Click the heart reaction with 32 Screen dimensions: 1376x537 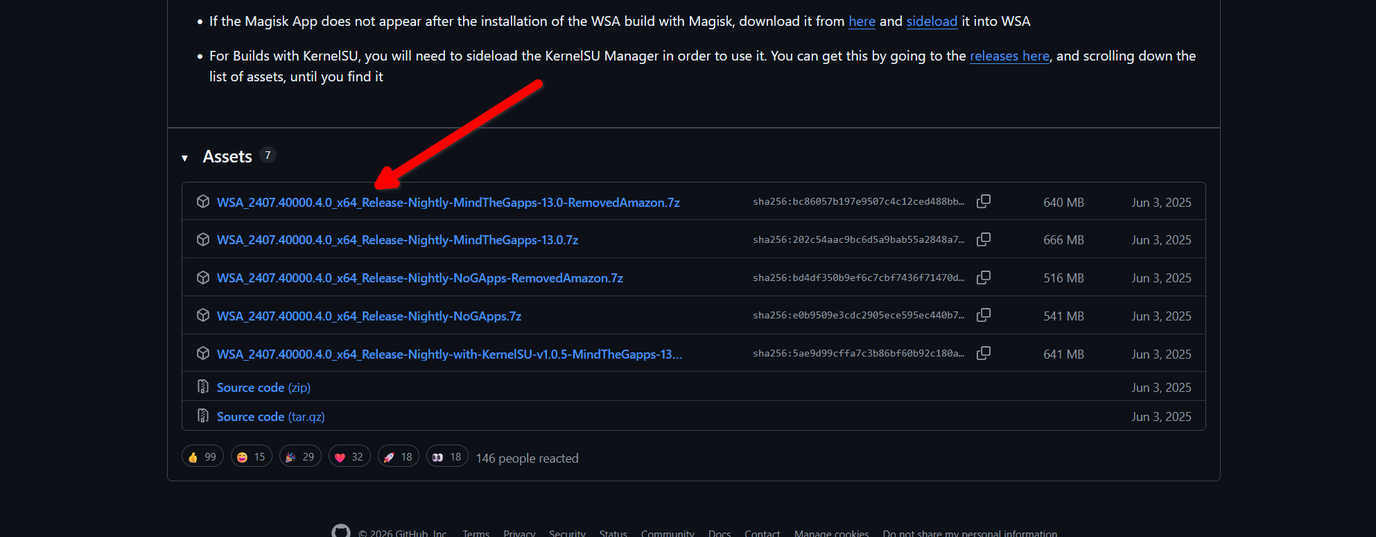(350, 457)
